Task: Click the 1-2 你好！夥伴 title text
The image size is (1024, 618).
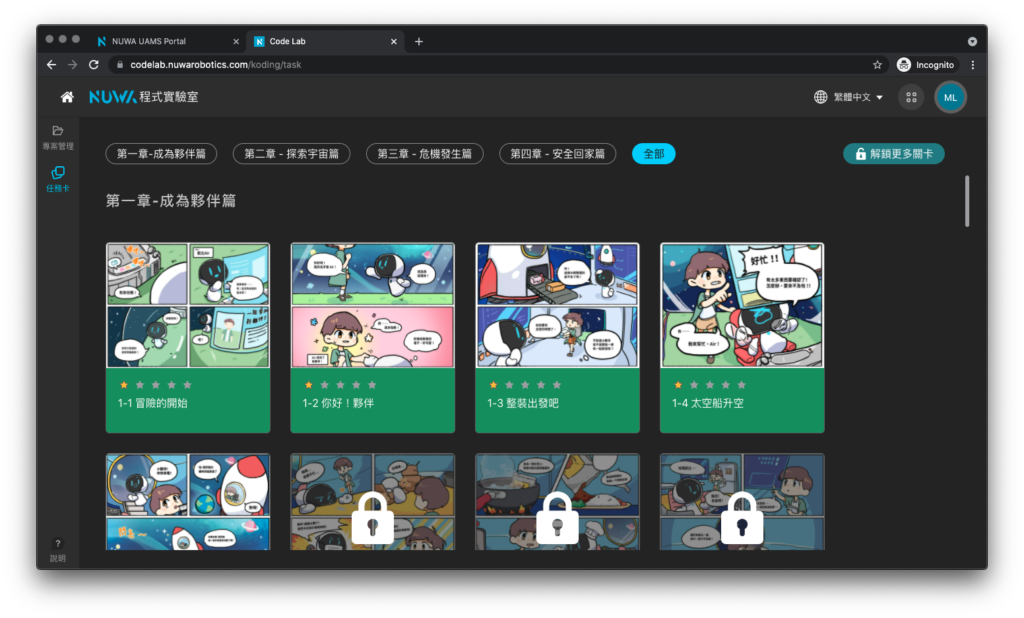Action: coord(338,403)
